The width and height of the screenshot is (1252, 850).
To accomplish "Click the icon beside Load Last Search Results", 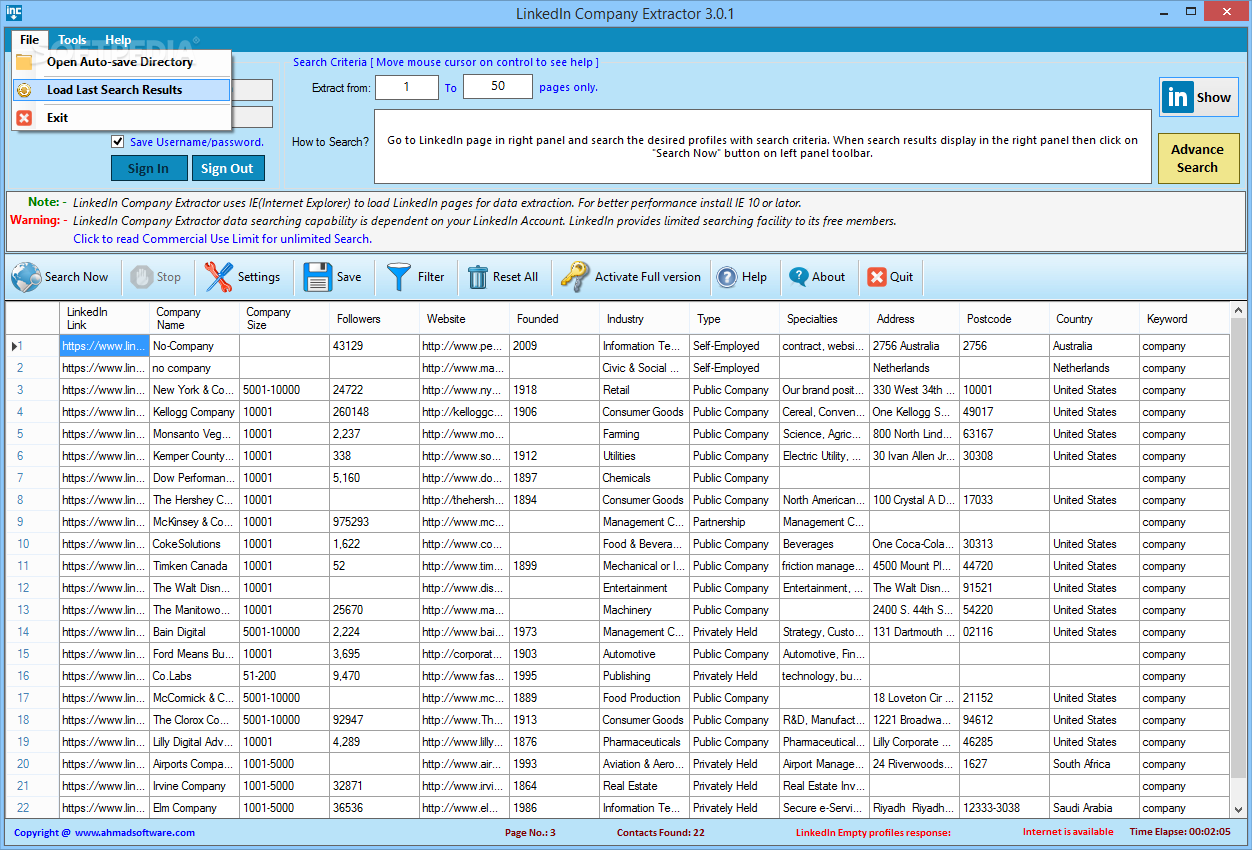I will click(25, 90).
